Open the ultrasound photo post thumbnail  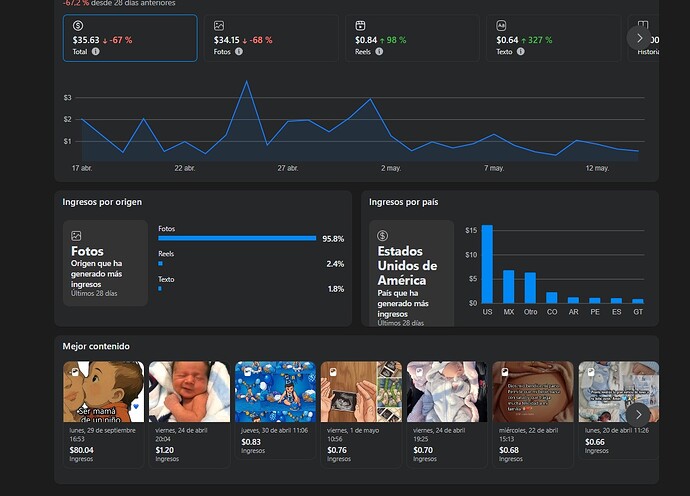361,392
